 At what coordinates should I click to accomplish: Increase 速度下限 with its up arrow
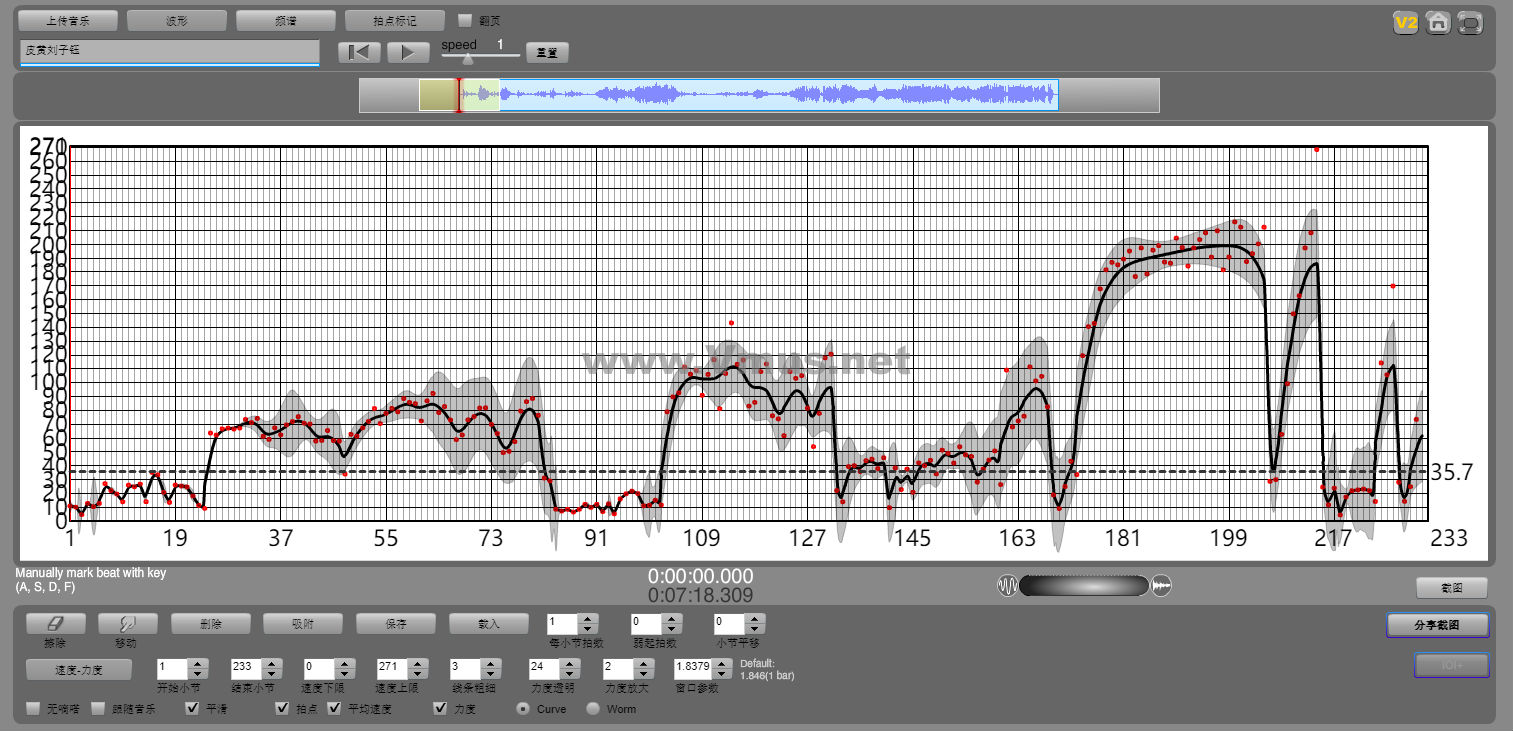[345, 662]
